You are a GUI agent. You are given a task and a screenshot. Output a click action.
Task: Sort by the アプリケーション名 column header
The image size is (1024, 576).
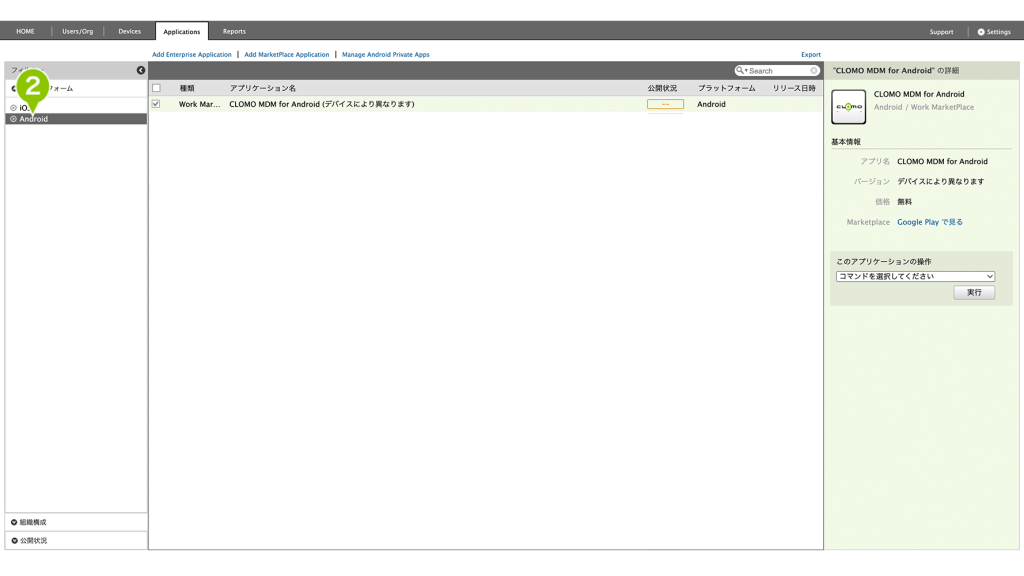(x=263, y=88)
